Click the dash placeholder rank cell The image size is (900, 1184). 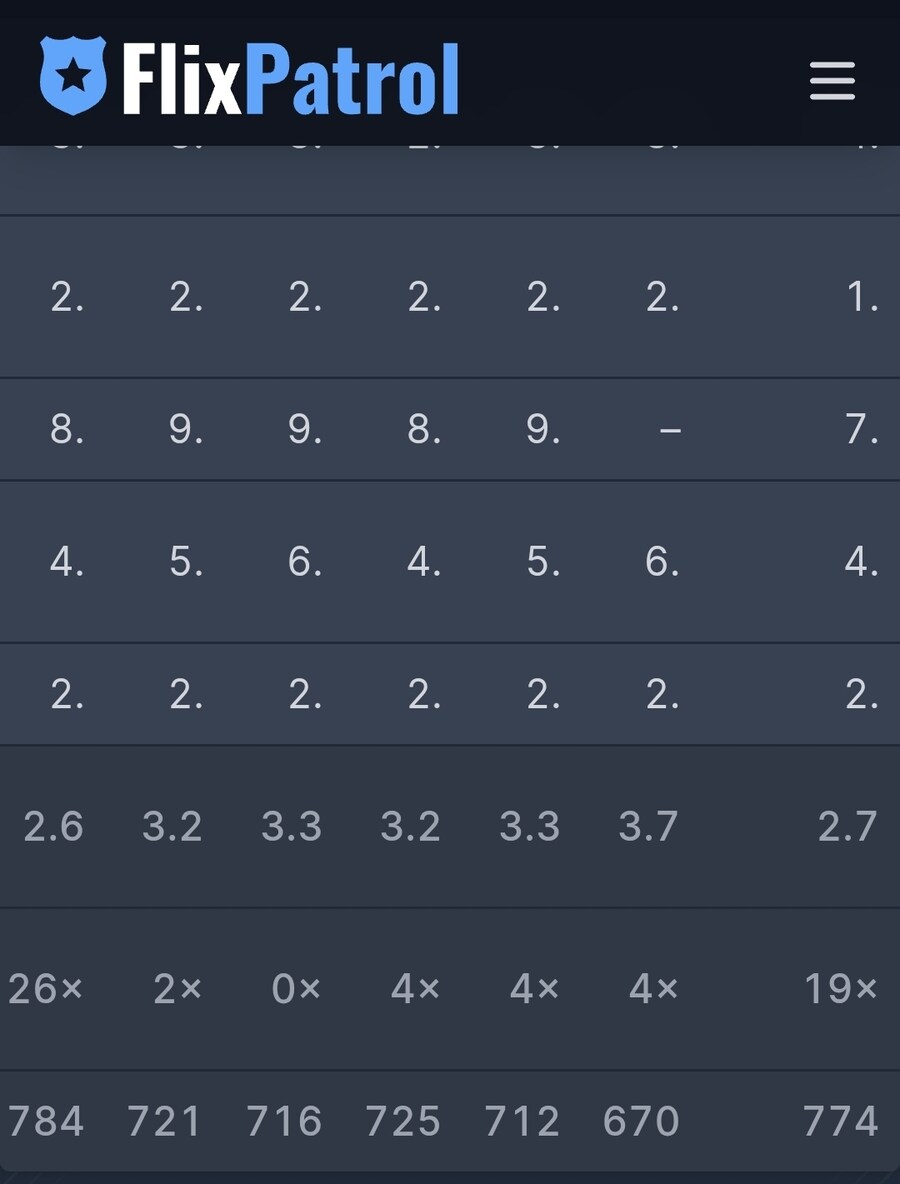click(x=670, y=430)
